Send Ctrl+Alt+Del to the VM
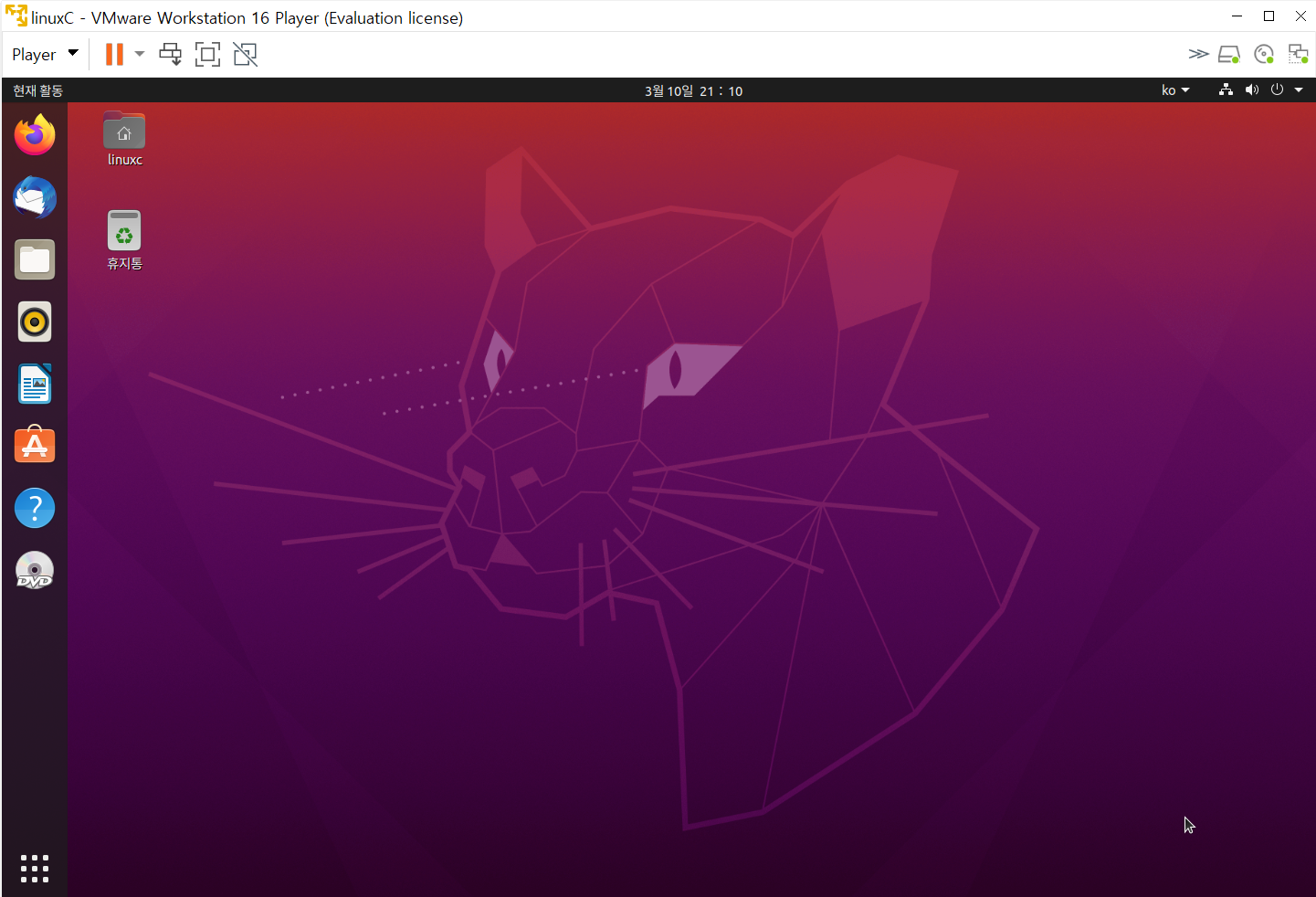 tap(171, 55)
